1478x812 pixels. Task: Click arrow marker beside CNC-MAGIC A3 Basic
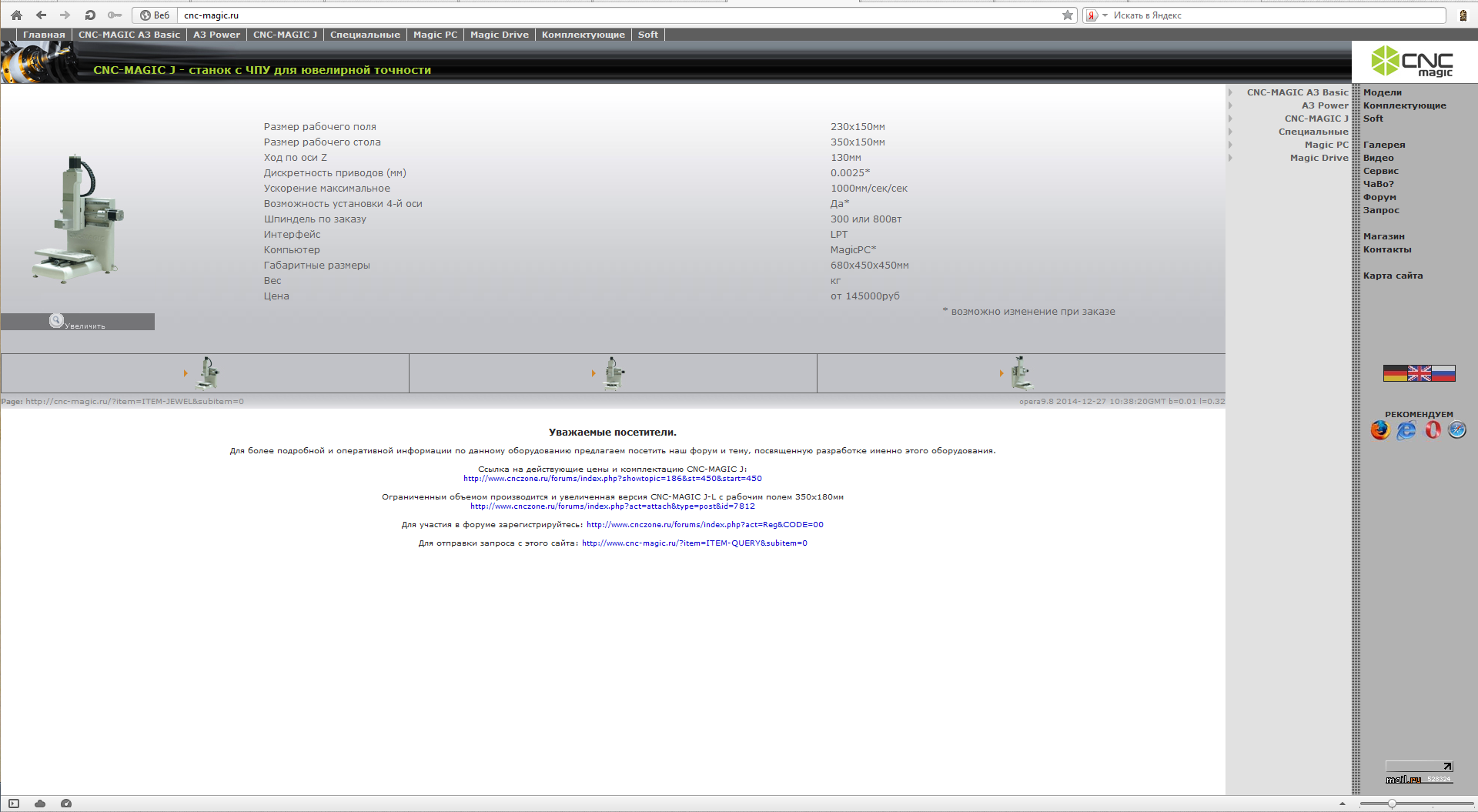pyautogui.click(x=1230, y=92)
